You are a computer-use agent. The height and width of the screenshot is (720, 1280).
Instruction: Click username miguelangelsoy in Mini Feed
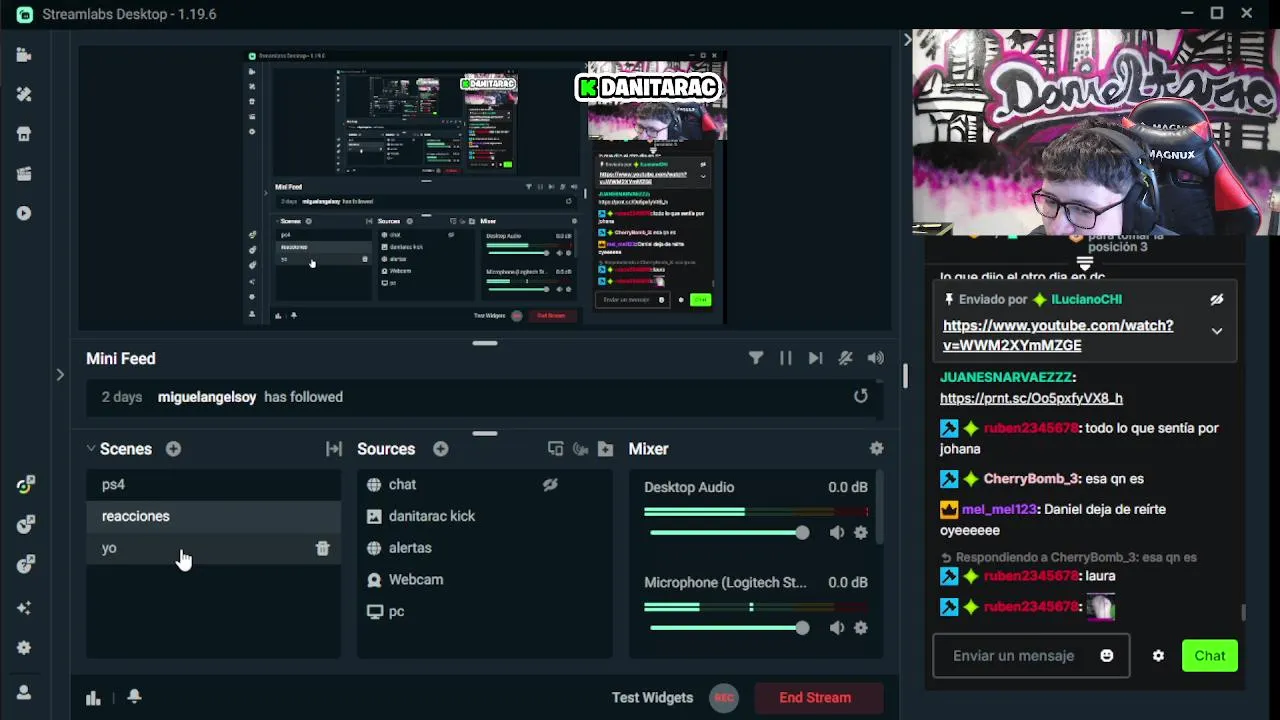click(x=207, y=397)
